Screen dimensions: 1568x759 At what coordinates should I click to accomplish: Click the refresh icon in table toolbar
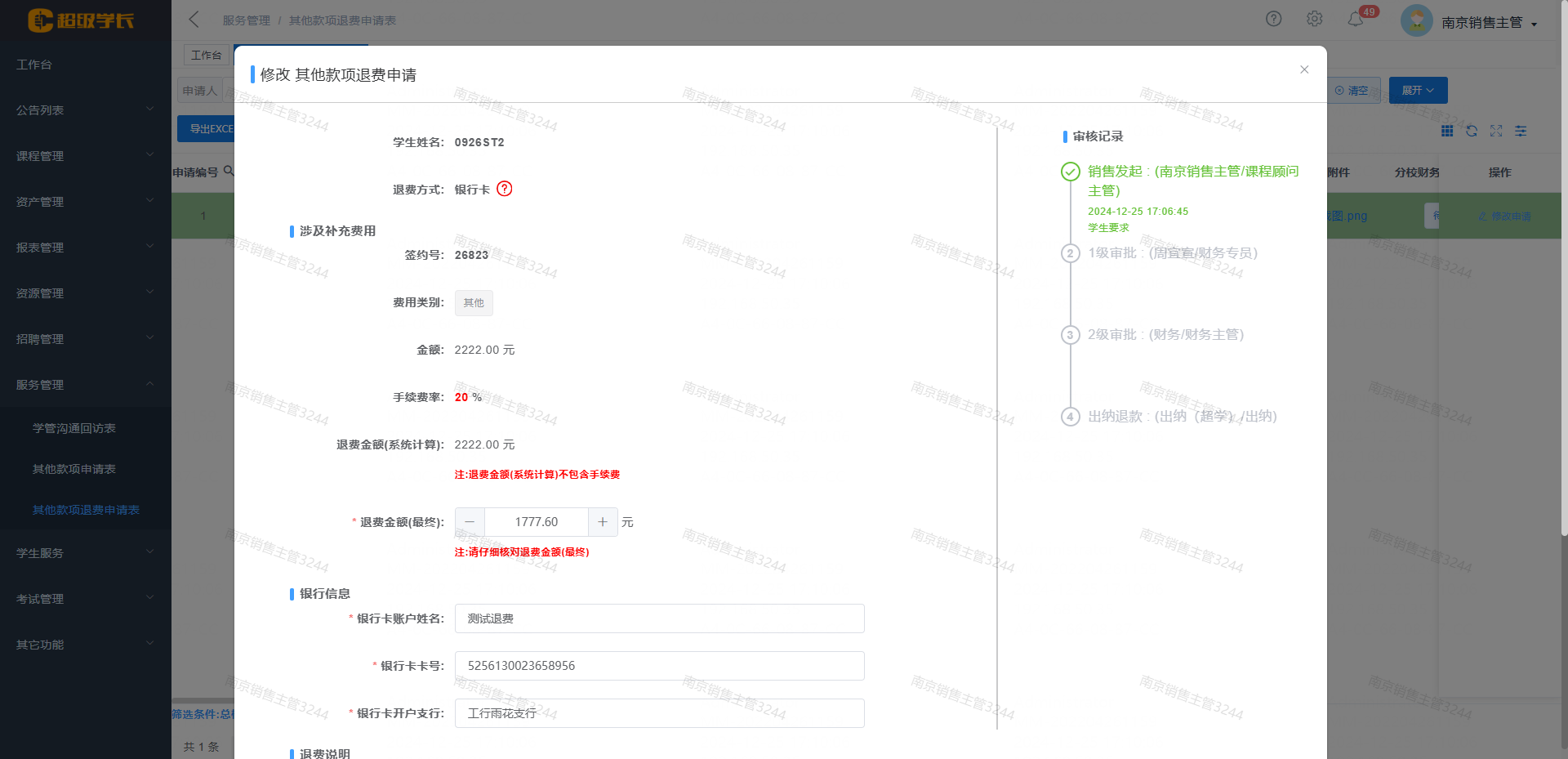pyautogui.click(x=1472, y=131)
